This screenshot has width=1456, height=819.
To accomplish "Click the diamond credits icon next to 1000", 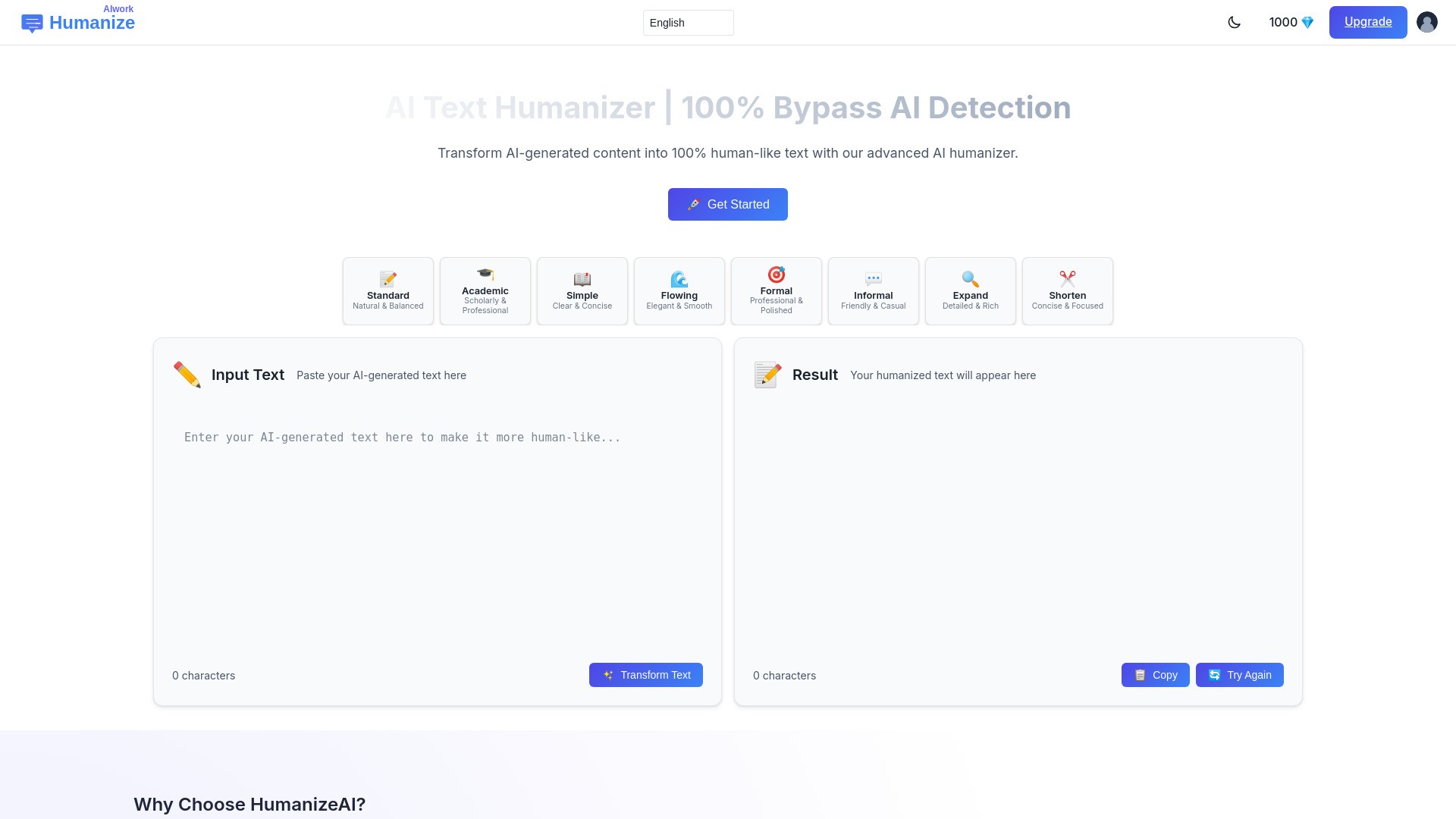I will pos(1307,22).
